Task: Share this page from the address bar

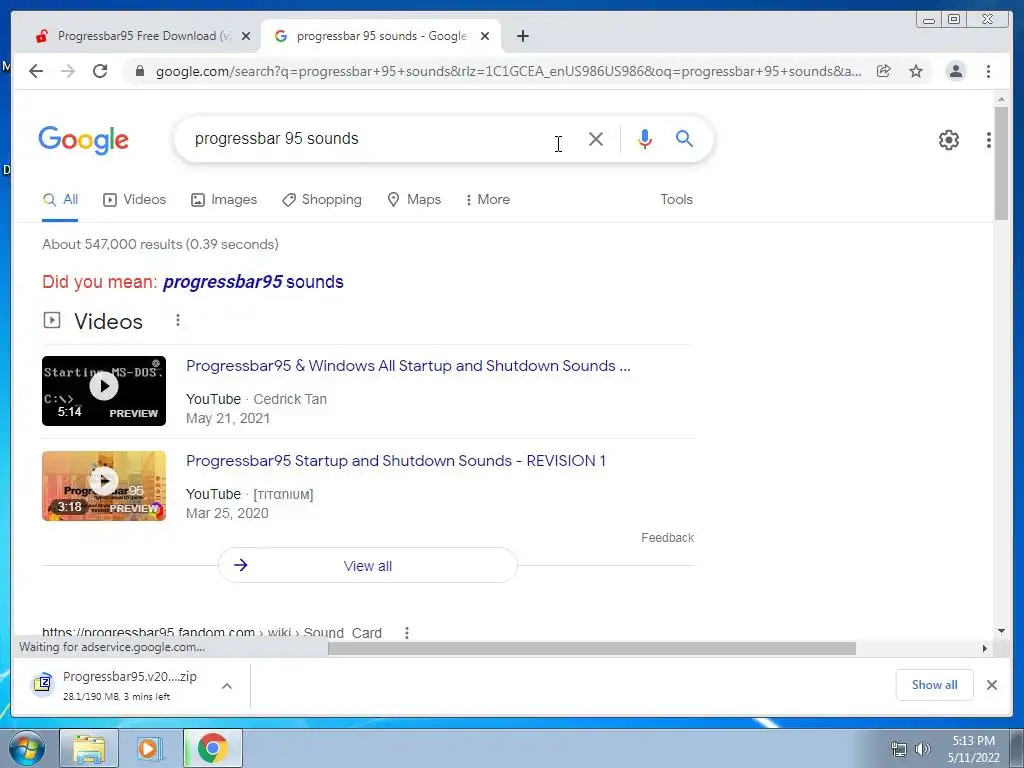Action: click(884, 71)
